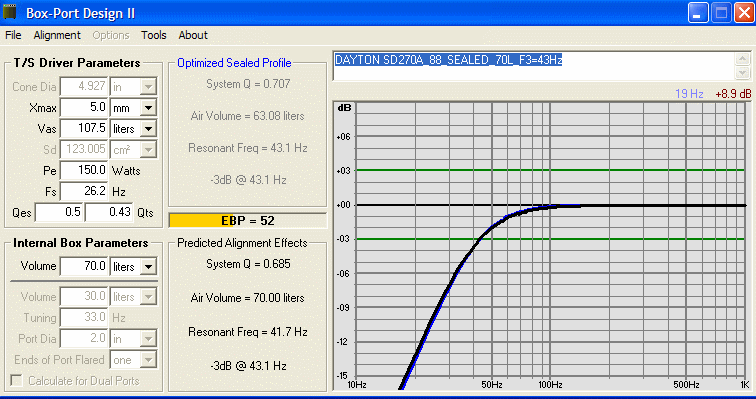Expand the Xmax units dropdown showing mm
756x399 pixels.
tap(148, 108)
